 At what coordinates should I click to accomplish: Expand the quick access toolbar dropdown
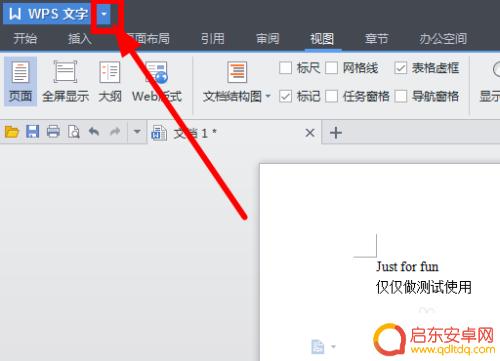[x=137, y=132]
